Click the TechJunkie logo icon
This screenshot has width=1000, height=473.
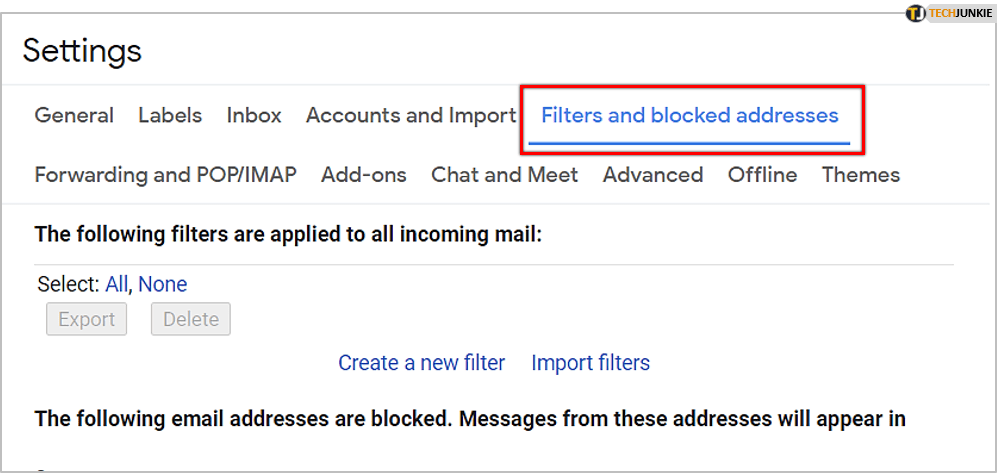point(915,13)
